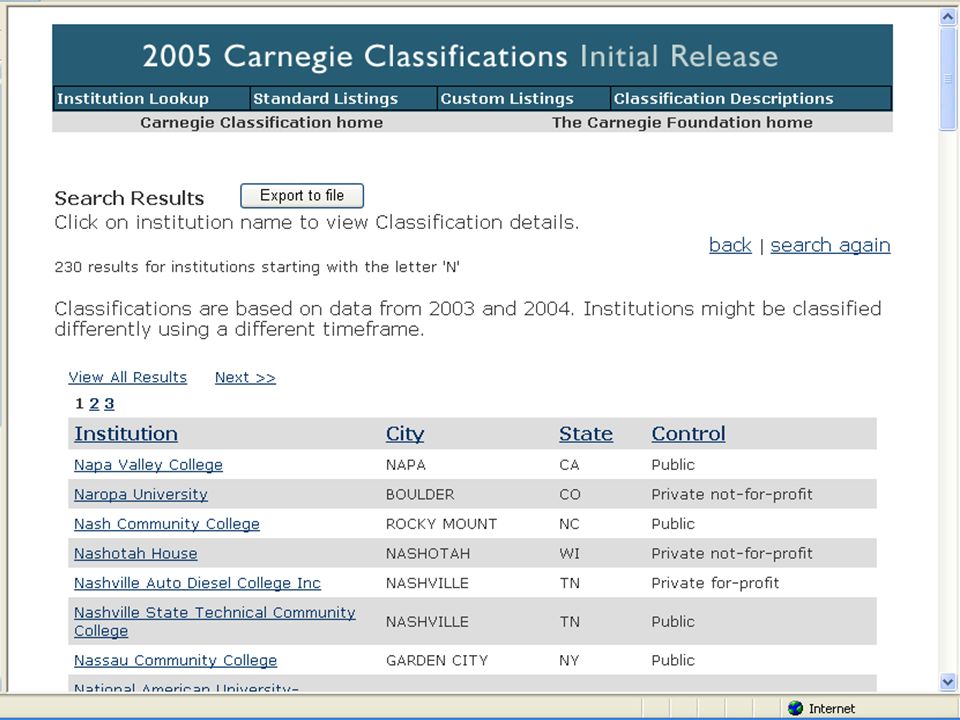Click the Export to file button
Image resolution: width=960 pixels, height=720 pixels.
pos(302,196)
